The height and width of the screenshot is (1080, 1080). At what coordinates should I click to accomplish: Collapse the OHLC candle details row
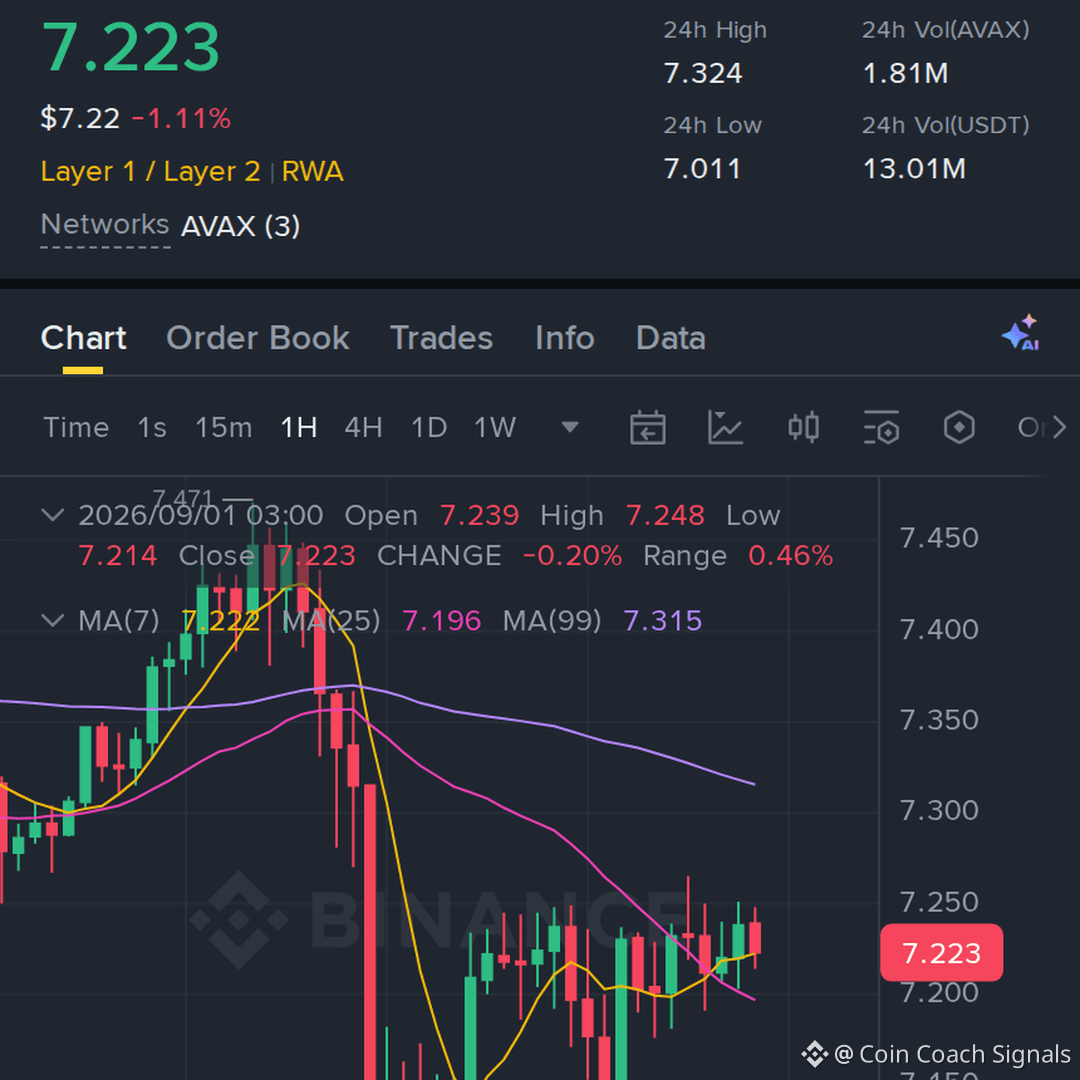[53, 515]
